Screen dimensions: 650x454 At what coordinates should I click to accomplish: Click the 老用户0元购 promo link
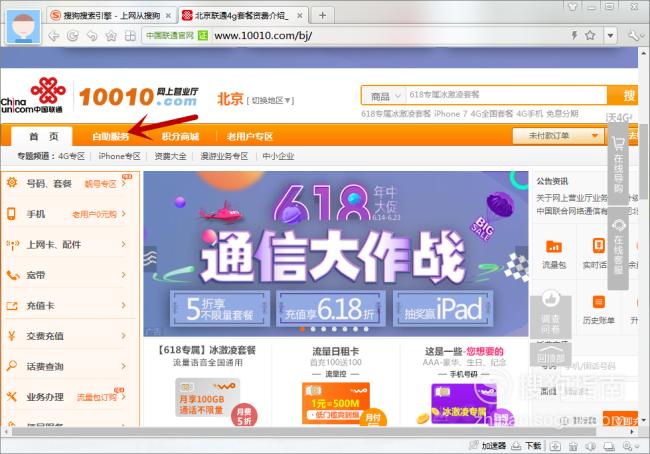click(94, 214)
